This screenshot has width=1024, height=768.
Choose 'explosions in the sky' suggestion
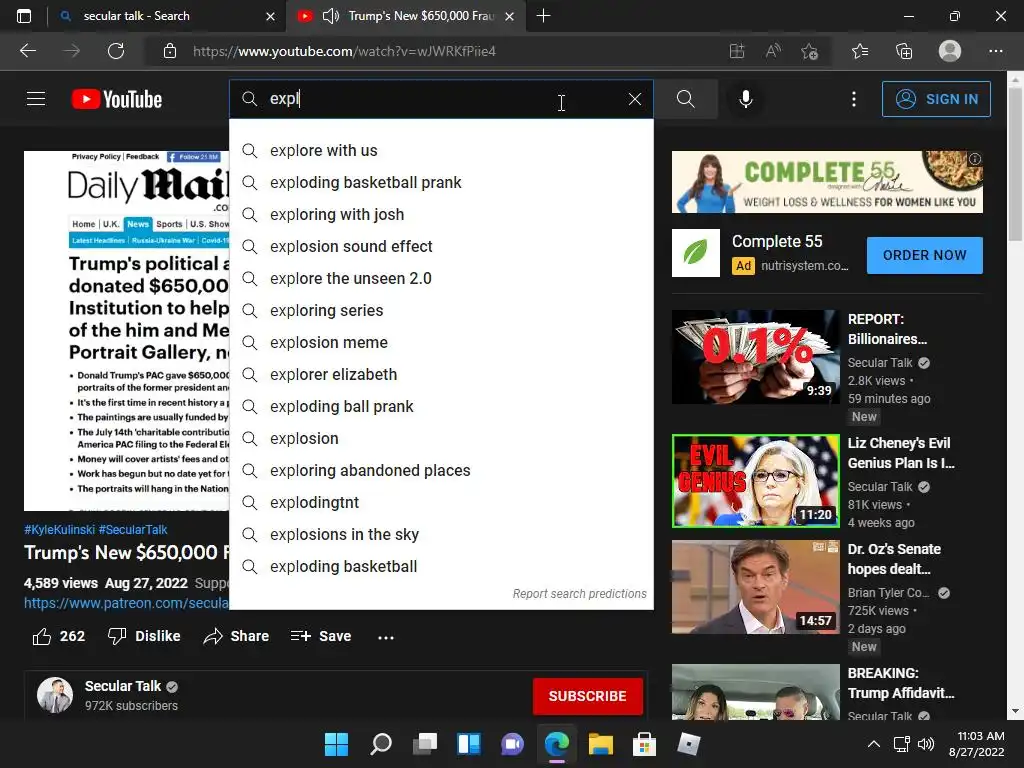coord(441,534)
